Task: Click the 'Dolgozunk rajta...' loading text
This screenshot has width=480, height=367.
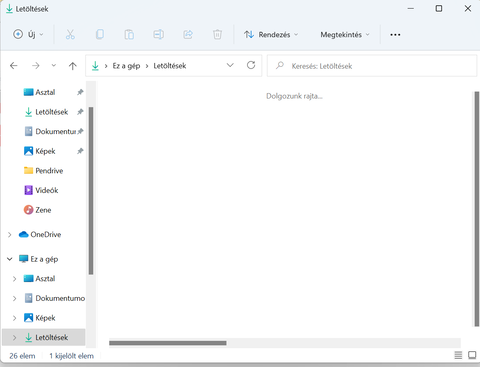Action: 294,96
